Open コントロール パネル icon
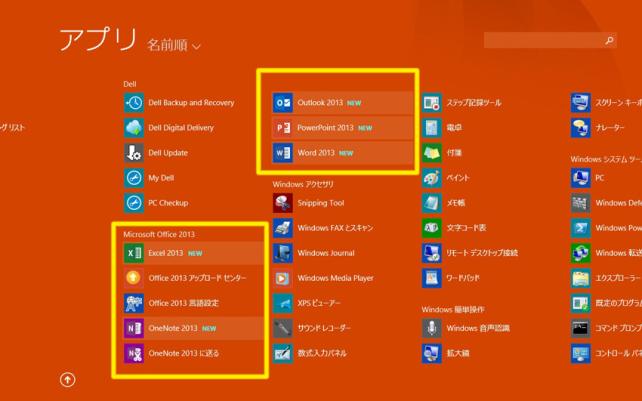The image size is (642, 401). [x=581, y=353]
